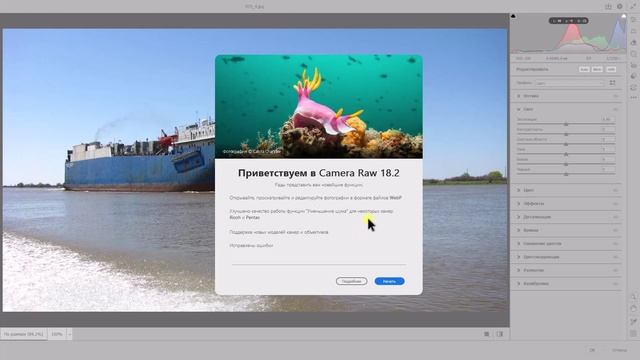Click the Отмена button at the bottom right
Screen dimensions: 640x360
tap(619, 350)
